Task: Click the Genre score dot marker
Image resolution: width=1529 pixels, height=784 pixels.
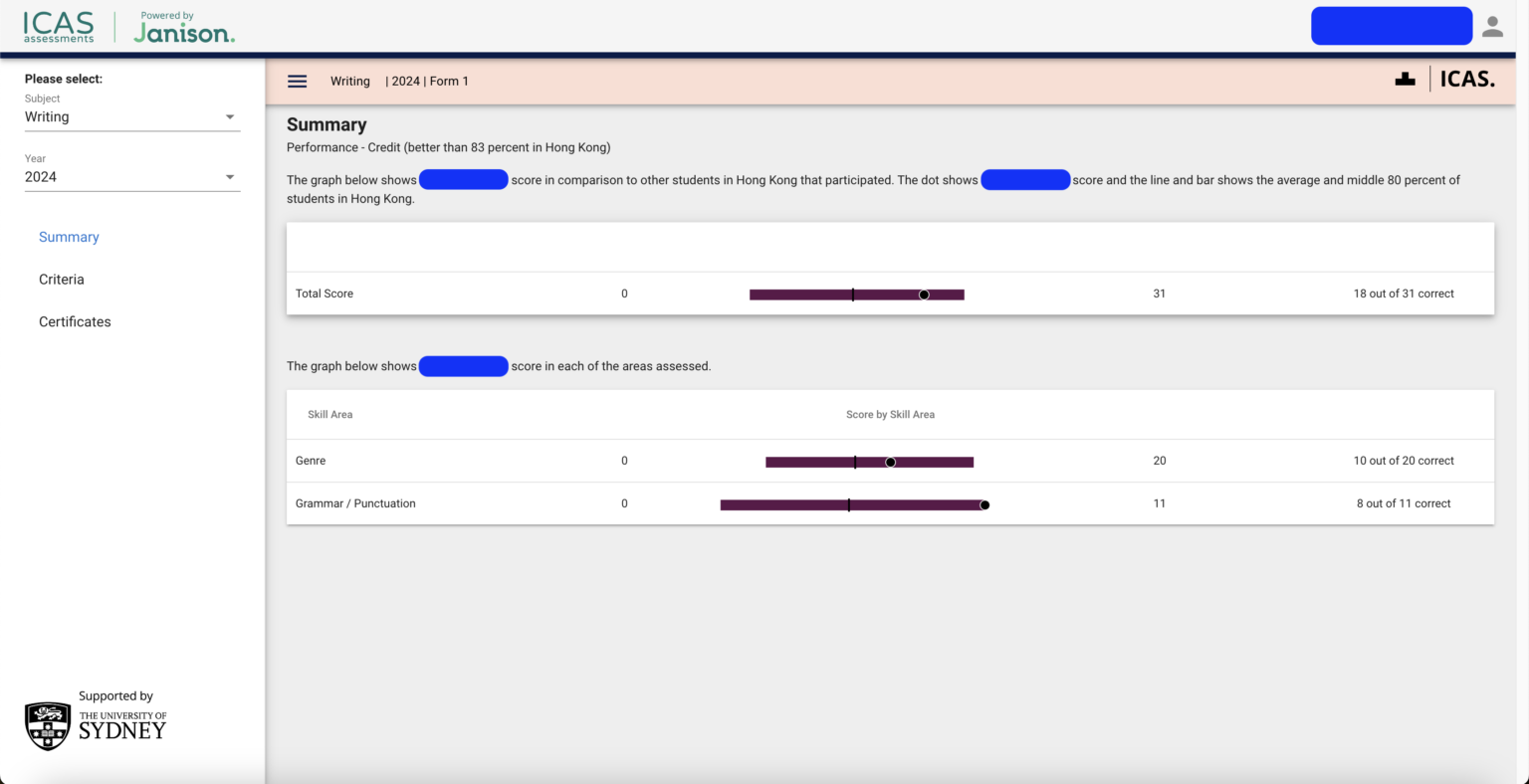Action: pyautogui.click(x=890, y=462)
